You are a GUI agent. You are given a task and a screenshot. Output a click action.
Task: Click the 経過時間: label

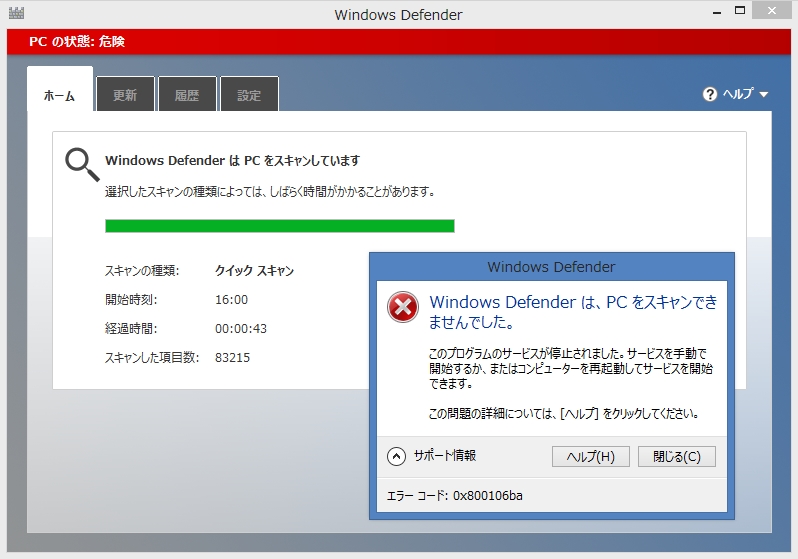(x=131, y=328)
